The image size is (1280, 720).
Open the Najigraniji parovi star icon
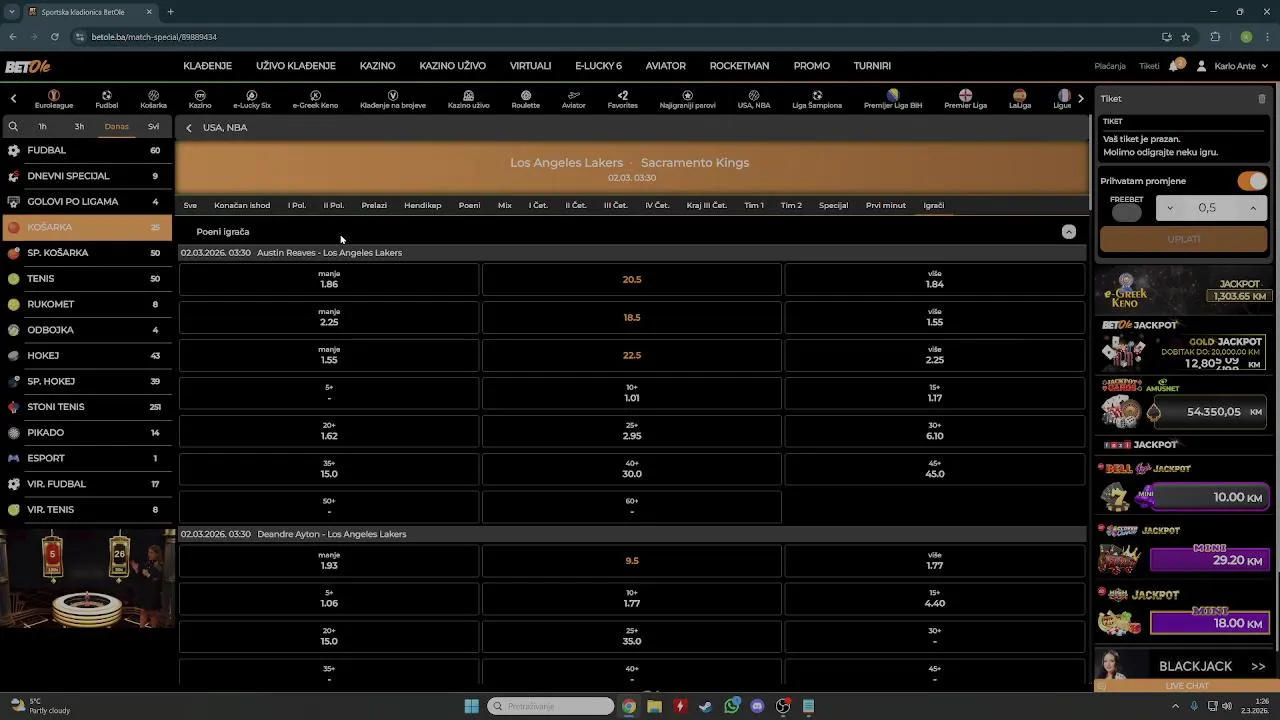point(687,99)
